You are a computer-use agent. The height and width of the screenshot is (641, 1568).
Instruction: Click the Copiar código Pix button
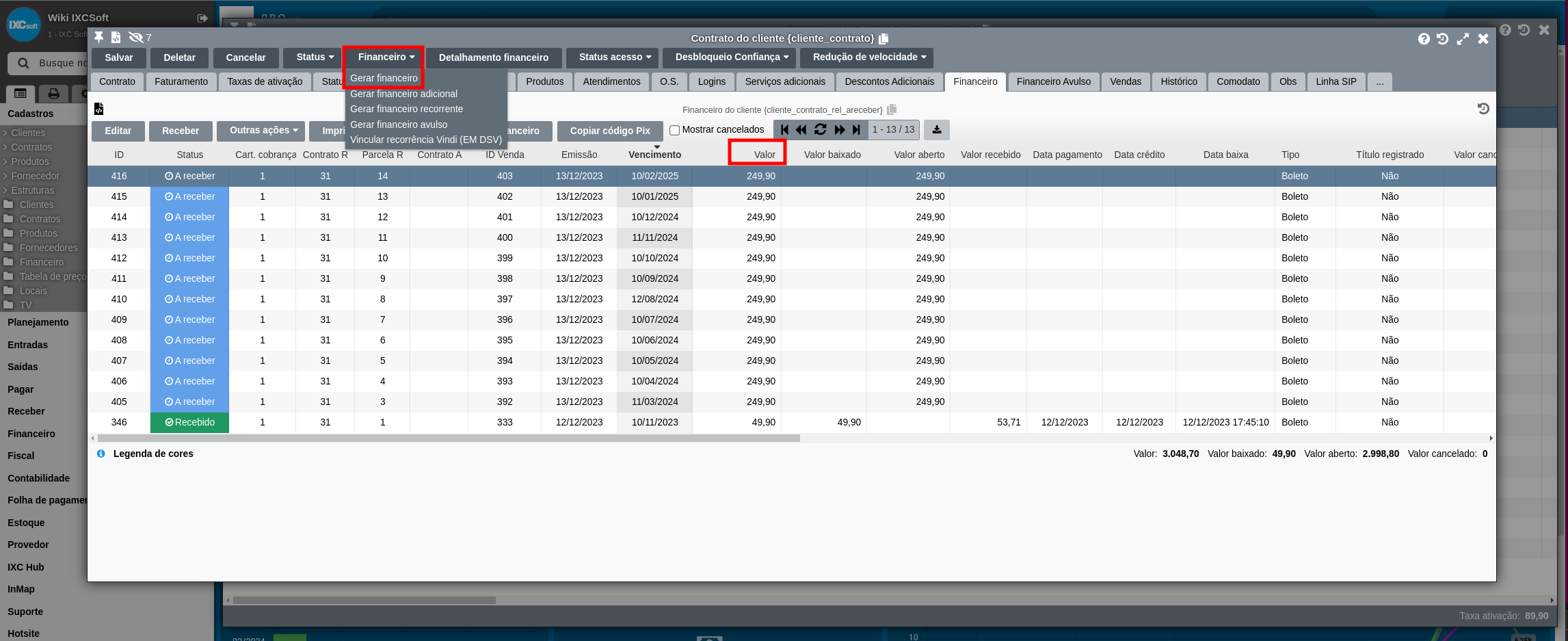(x=610, y=131)
